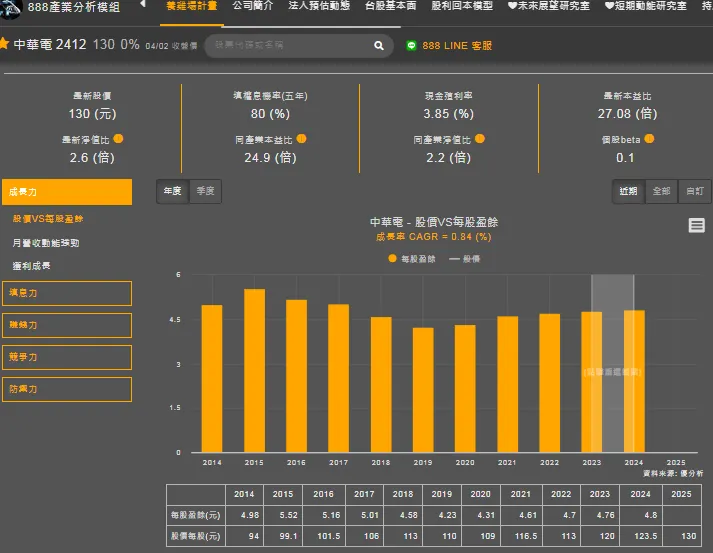This screenshot has height=553, width=713.
Task: Select the 全部 time range
Action: 662,191
